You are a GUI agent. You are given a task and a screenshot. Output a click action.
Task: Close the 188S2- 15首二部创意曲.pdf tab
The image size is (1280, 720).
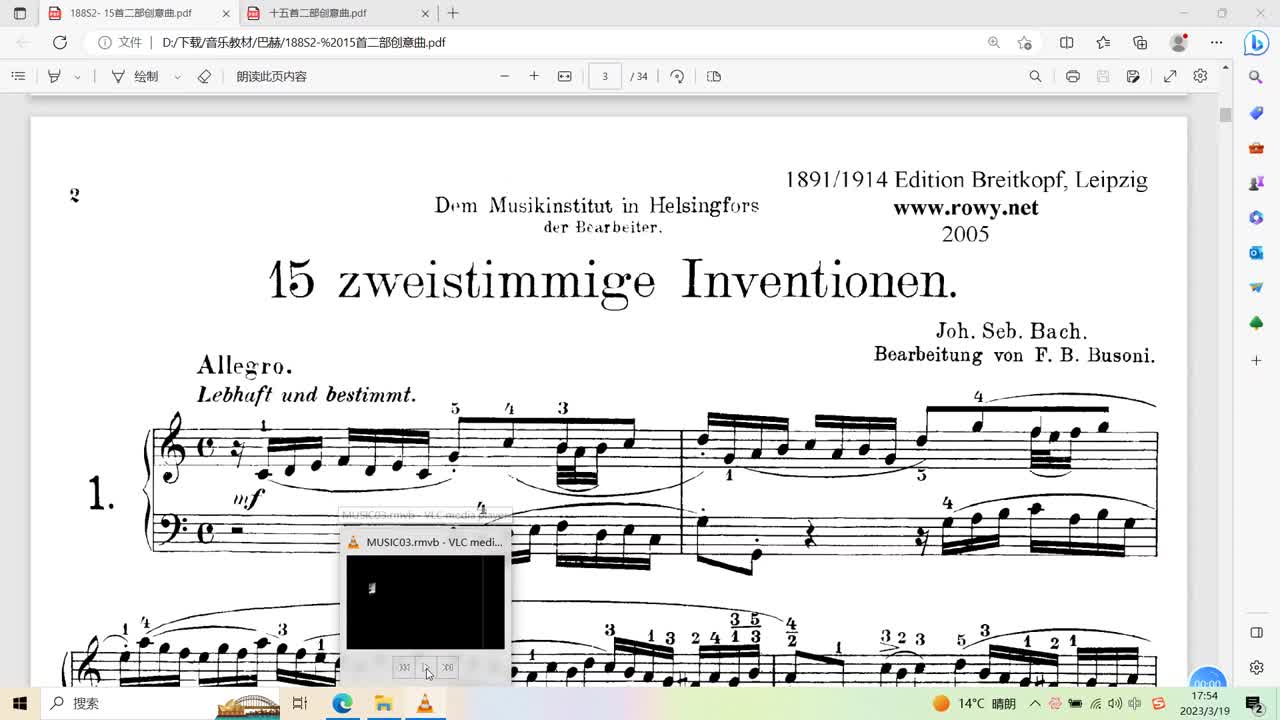coord(226,13)
